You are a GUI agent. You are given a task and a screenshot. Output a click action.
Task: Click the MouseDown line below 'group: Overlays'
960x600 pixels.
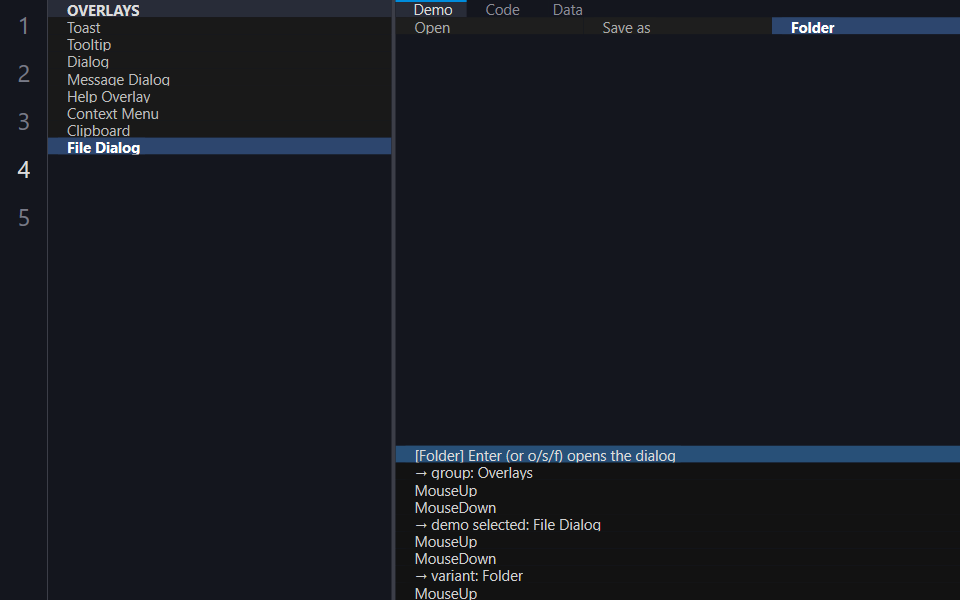(x=678, y=507)
